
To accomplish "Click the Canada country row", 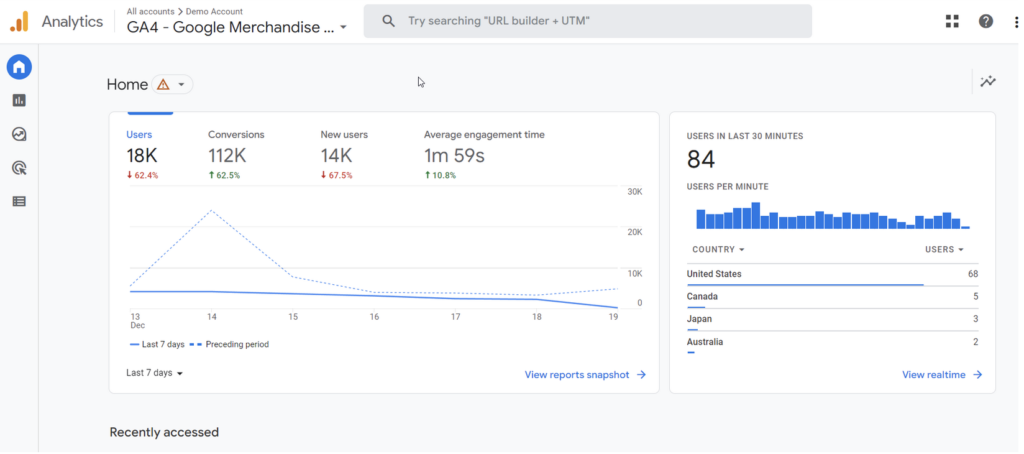I will pyautogui.click(x=833, y=297).
